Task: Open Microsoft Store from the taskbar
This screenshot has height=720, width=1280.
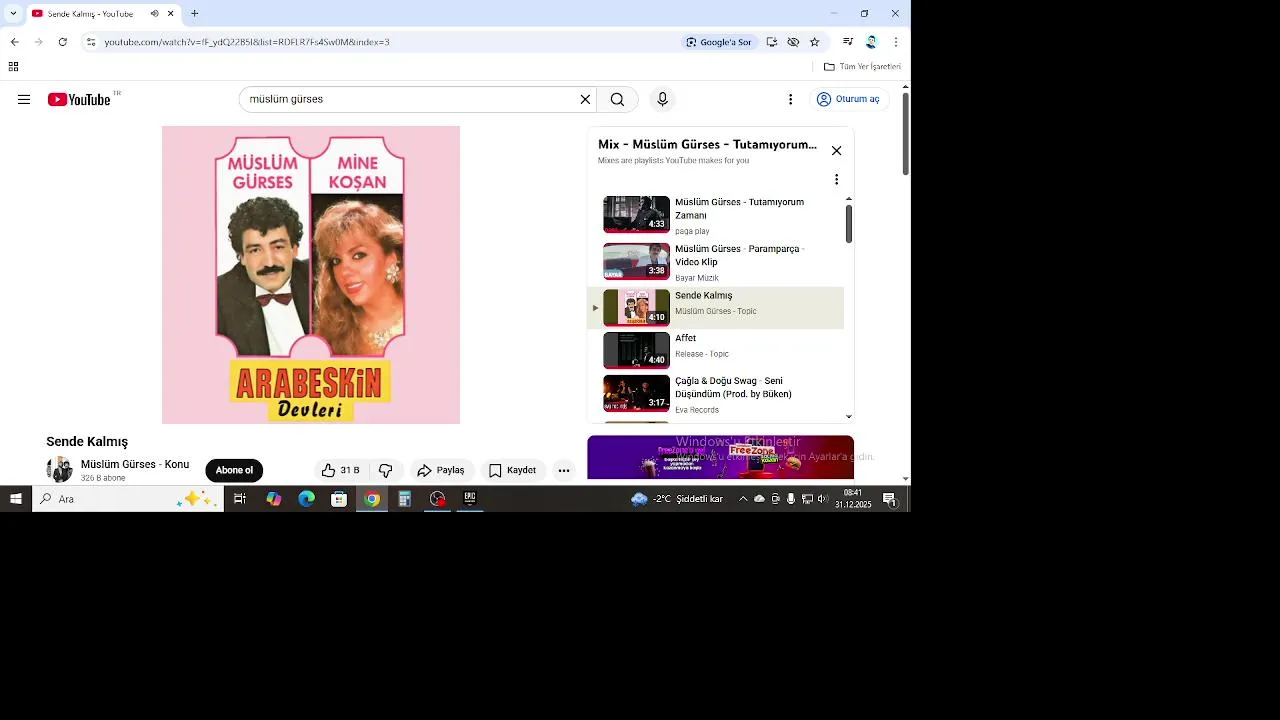Action: [x=339, y=499]
